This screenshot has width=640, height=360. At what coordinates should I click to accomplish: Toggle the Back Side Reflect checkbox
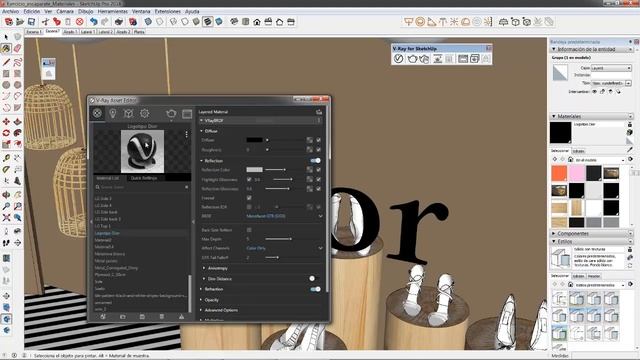(x=249, y=230)
